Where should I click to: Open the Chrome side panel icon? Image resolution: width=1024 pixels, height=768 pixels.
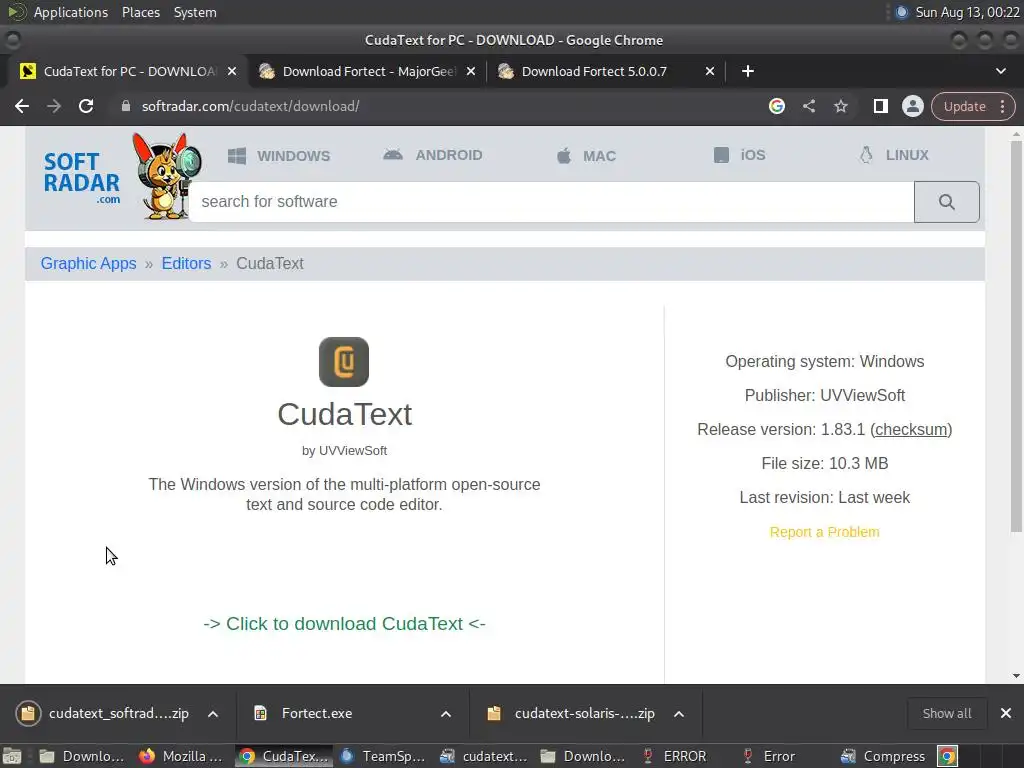[x=880, y=106]
